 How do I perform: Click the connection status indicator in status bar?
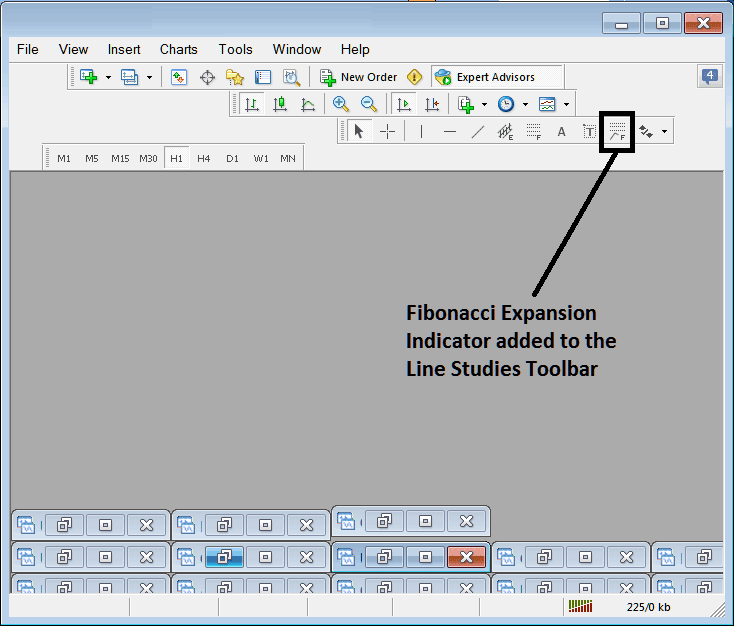pyautogui.click(x=580, y=606)
